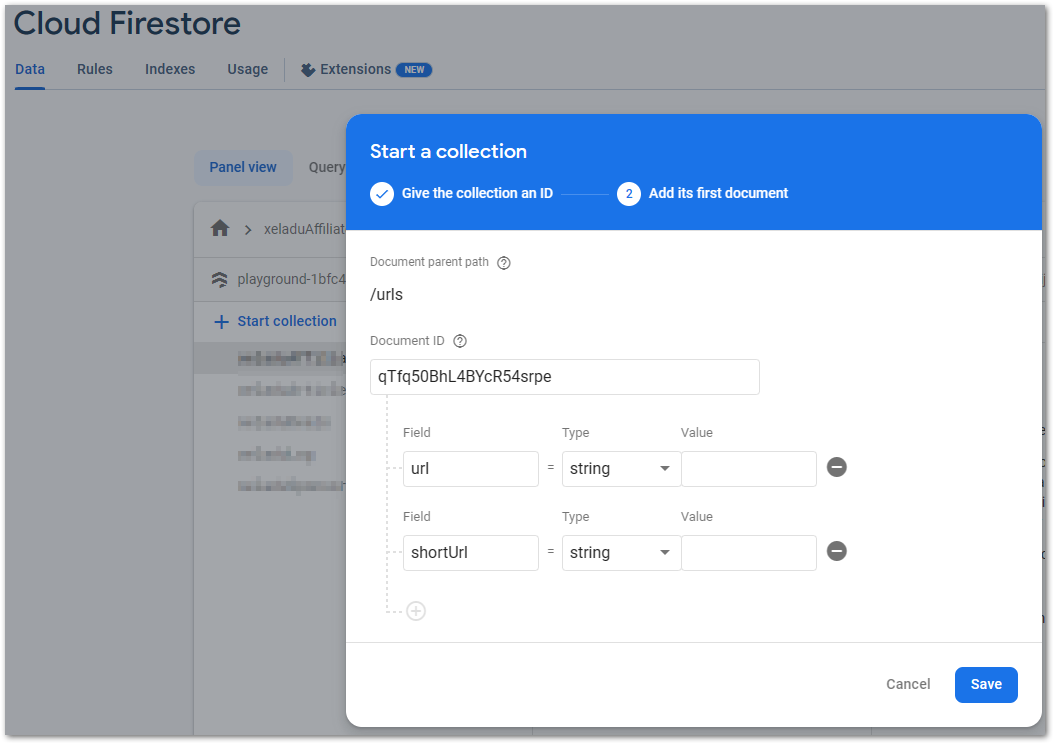1054x744 pixels.
Task: Switch to the Indexes tab
Action: [x=169, y=69]
